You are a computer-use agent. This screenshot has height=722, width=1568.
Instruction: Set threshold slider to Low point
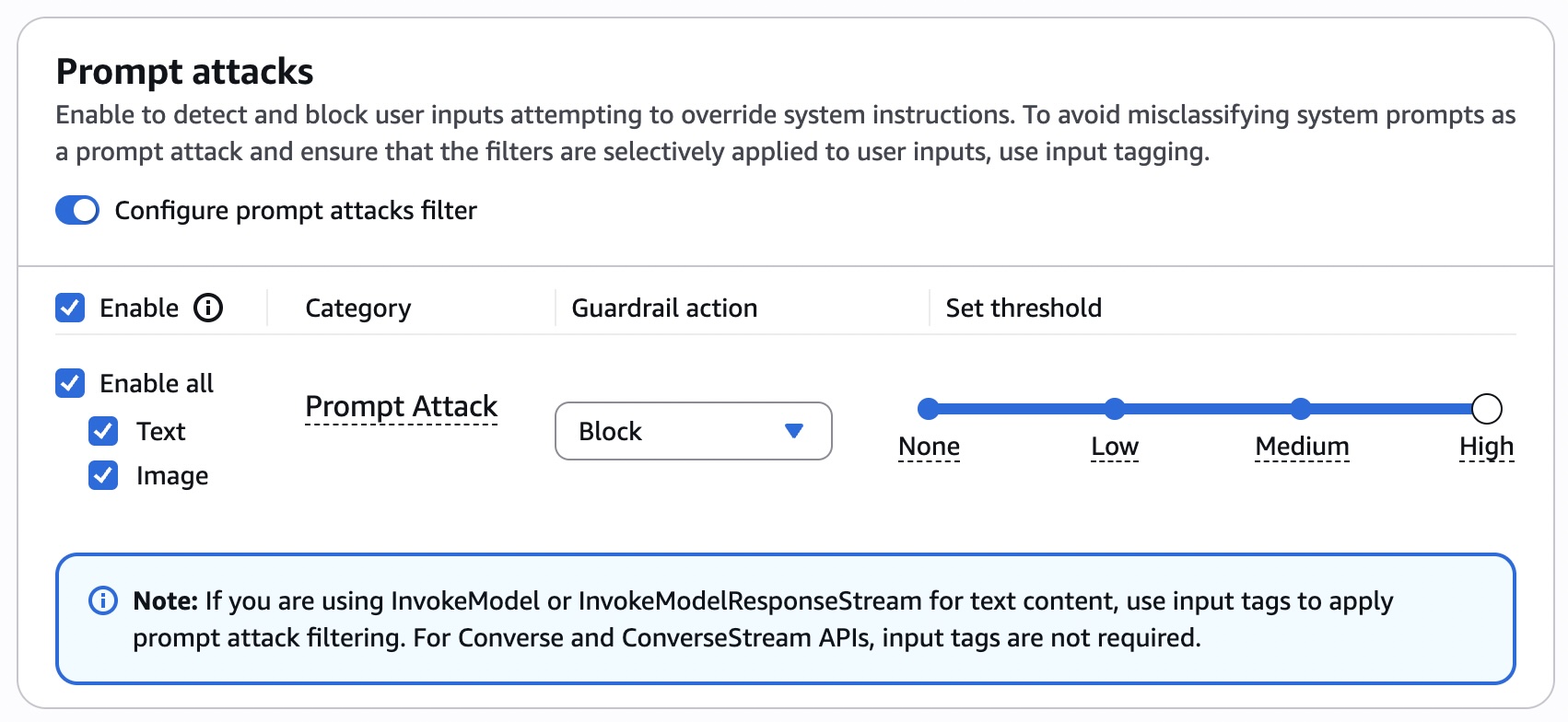tap(1115, 408)
